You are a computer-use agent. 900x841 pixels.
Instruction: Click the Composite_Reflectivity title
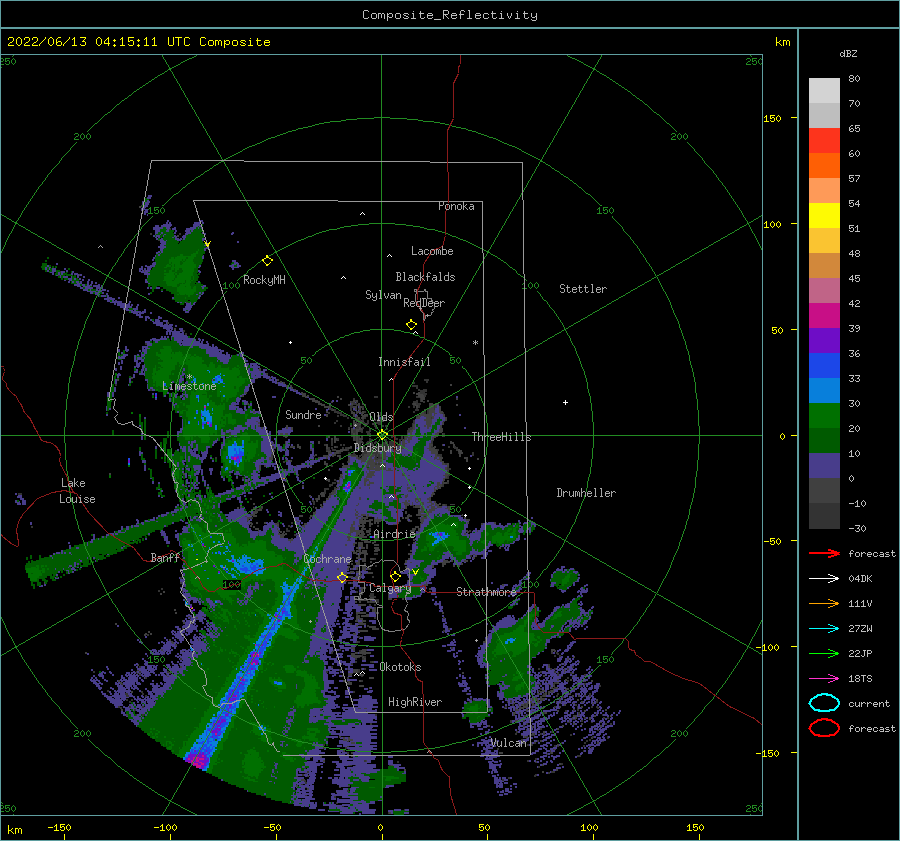tap(449, 15)
